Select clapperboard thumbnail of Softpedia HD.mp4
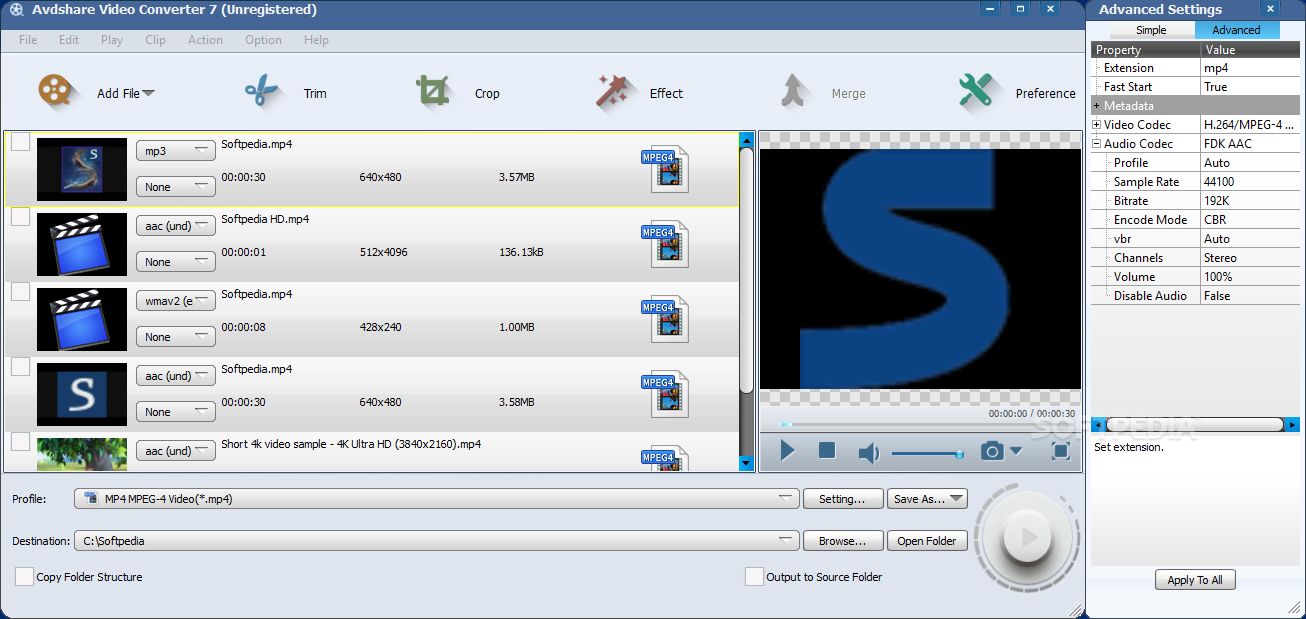 pos(82,244)
